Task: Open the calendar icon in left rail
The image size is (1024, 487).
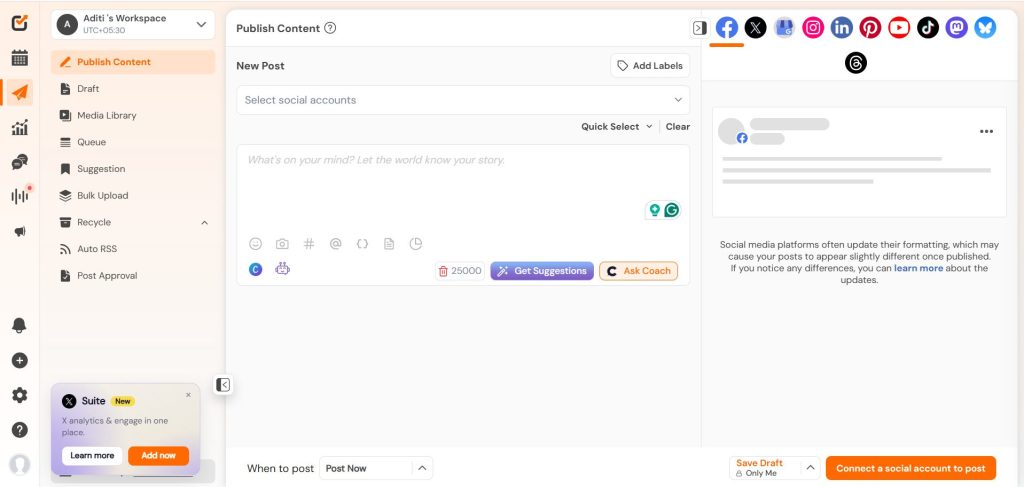Action: [x=20, y=57]
